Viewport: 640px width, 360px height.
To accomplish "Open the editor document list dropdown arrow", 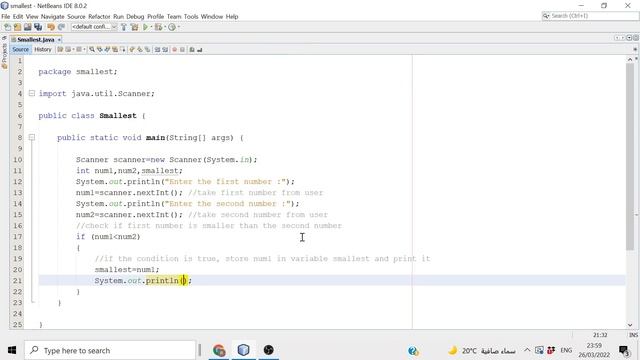I will pos(629,38).
